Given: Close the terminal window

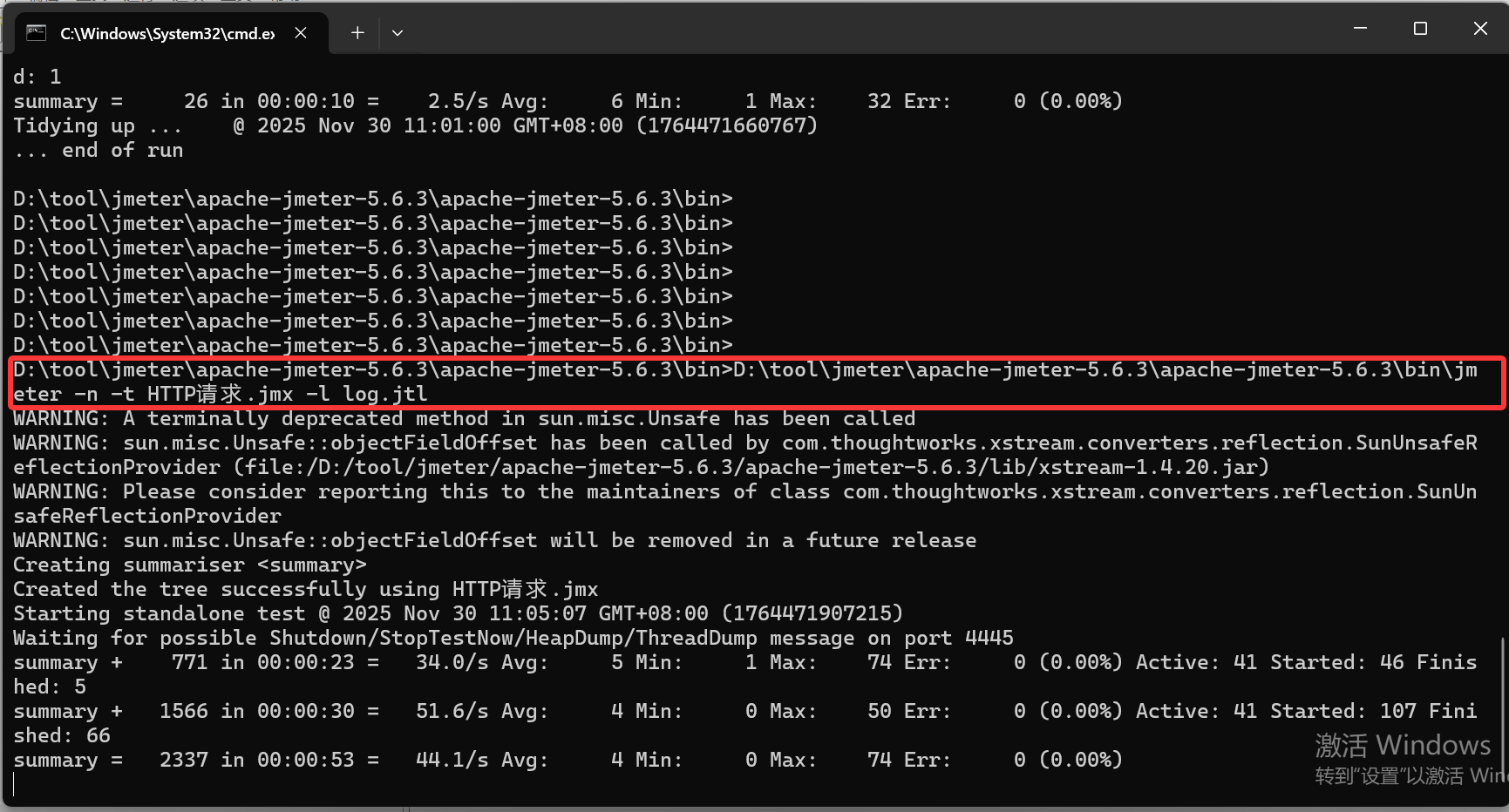Looking at the screenshot, I should point(1480,29).
